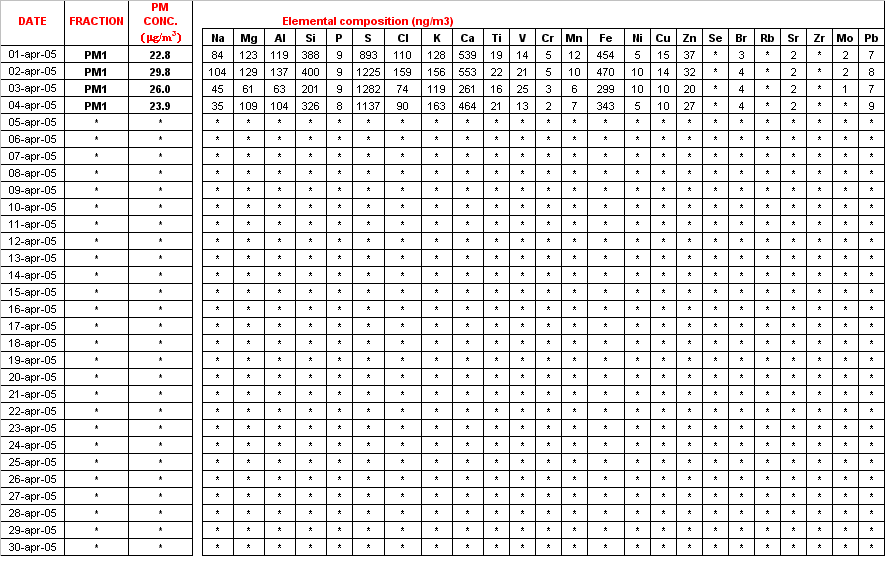Click potassium value 163

click(x=436, y=106)
